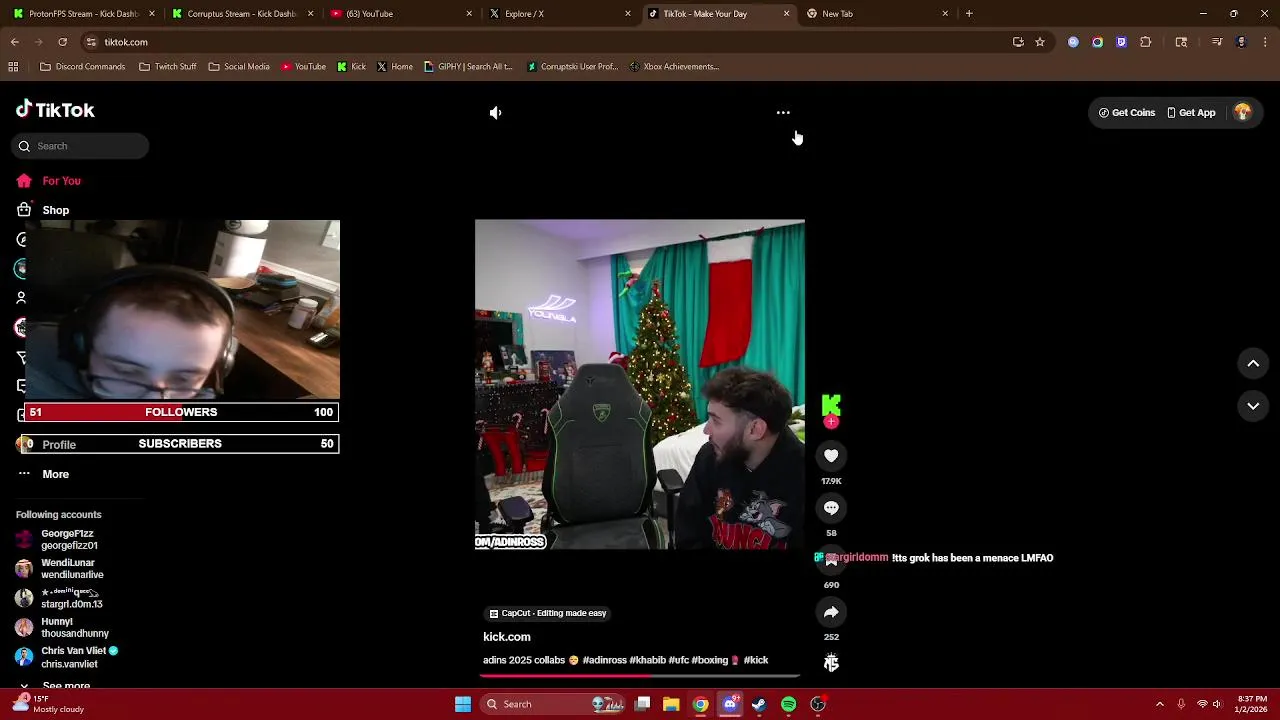Switch to New Tab browser tab
The image size is (1280, 720).
(x=877, y=14)
